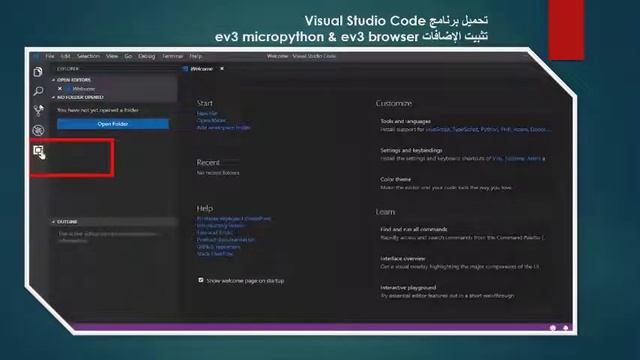Image resolution: width=640 pixels, height=360 pixels.
Task: Open the View menu
Action: 112,56
